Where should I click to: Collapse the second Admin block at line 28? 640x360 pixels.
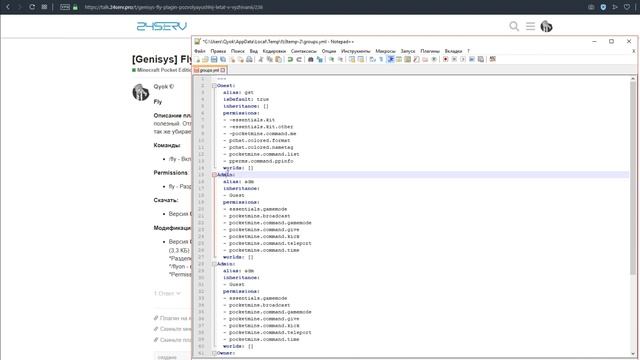[214, 264]
